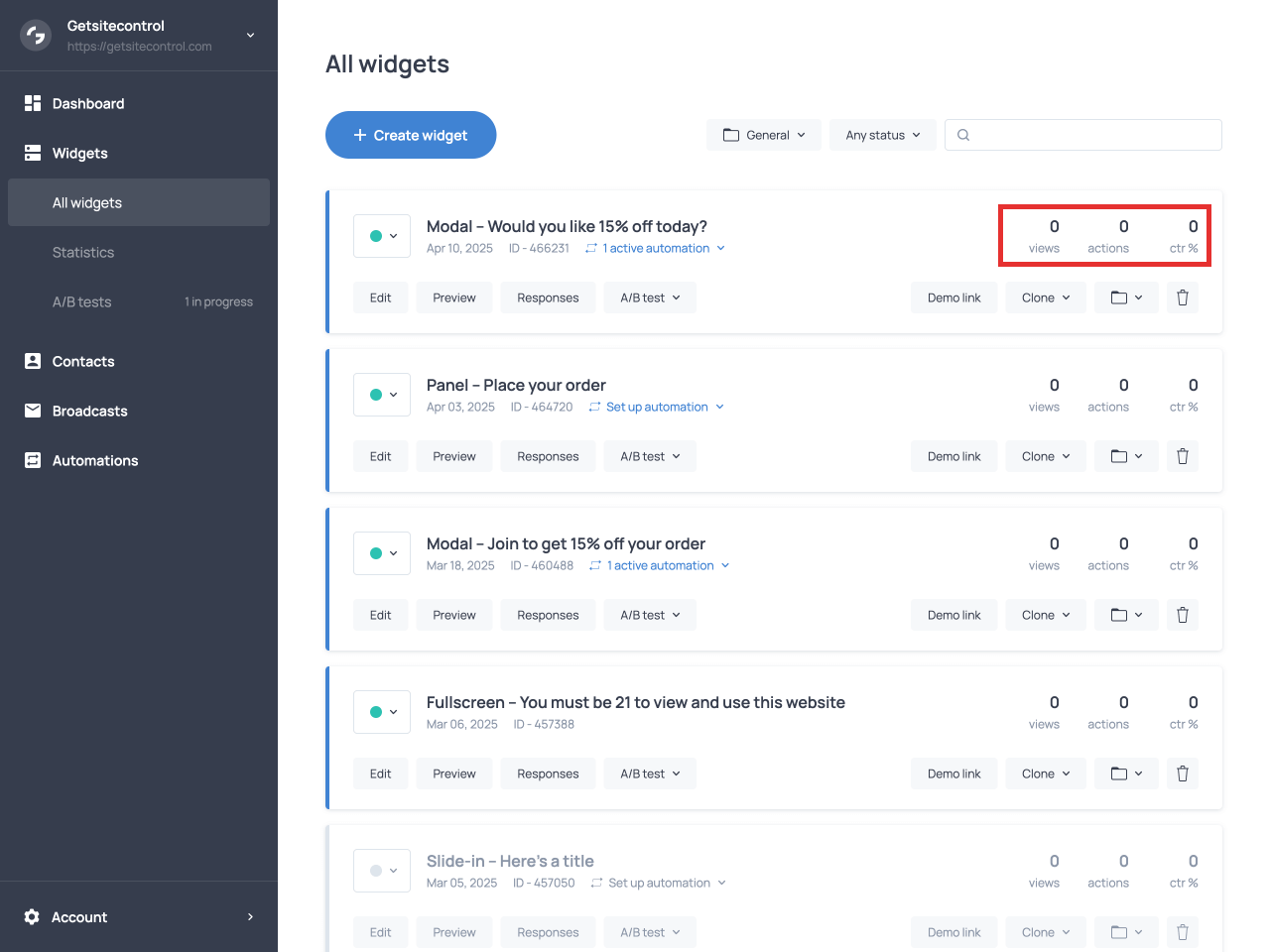
Task: Open Statistics in the sidebar
Action: pos(83,252)
